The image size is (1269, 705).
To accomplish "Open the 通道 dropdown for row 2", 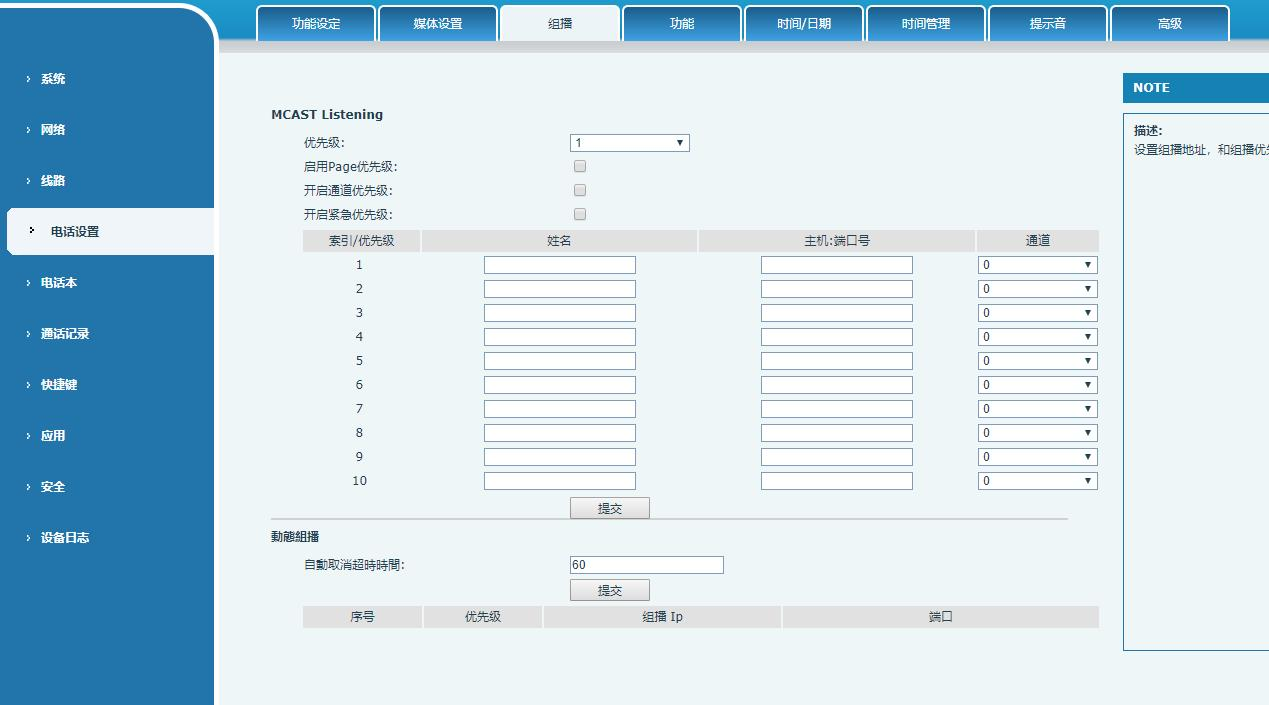I will click(1038, 289).
